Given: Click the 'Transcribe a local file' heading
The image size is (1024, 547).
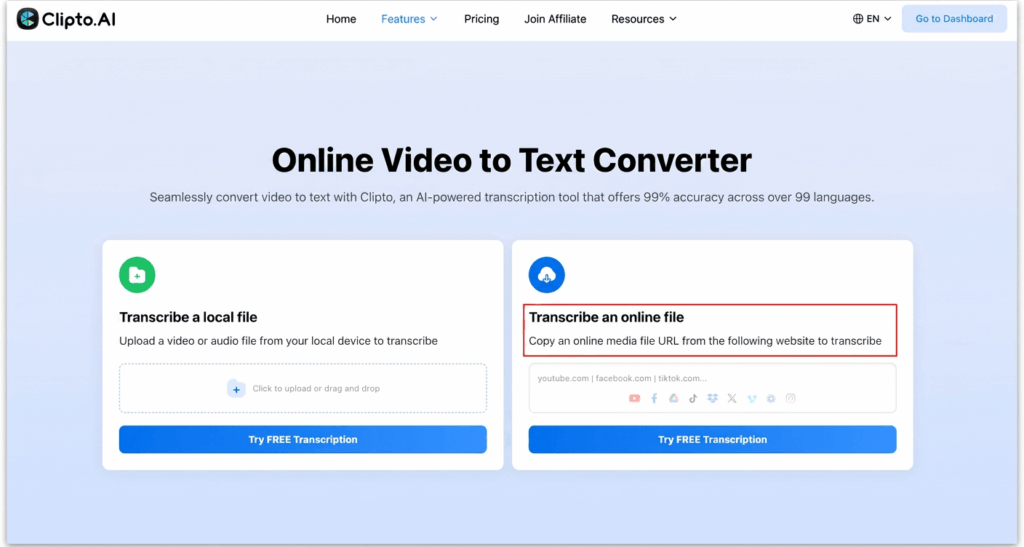Looking at the screenshot, I should [188, 317].
